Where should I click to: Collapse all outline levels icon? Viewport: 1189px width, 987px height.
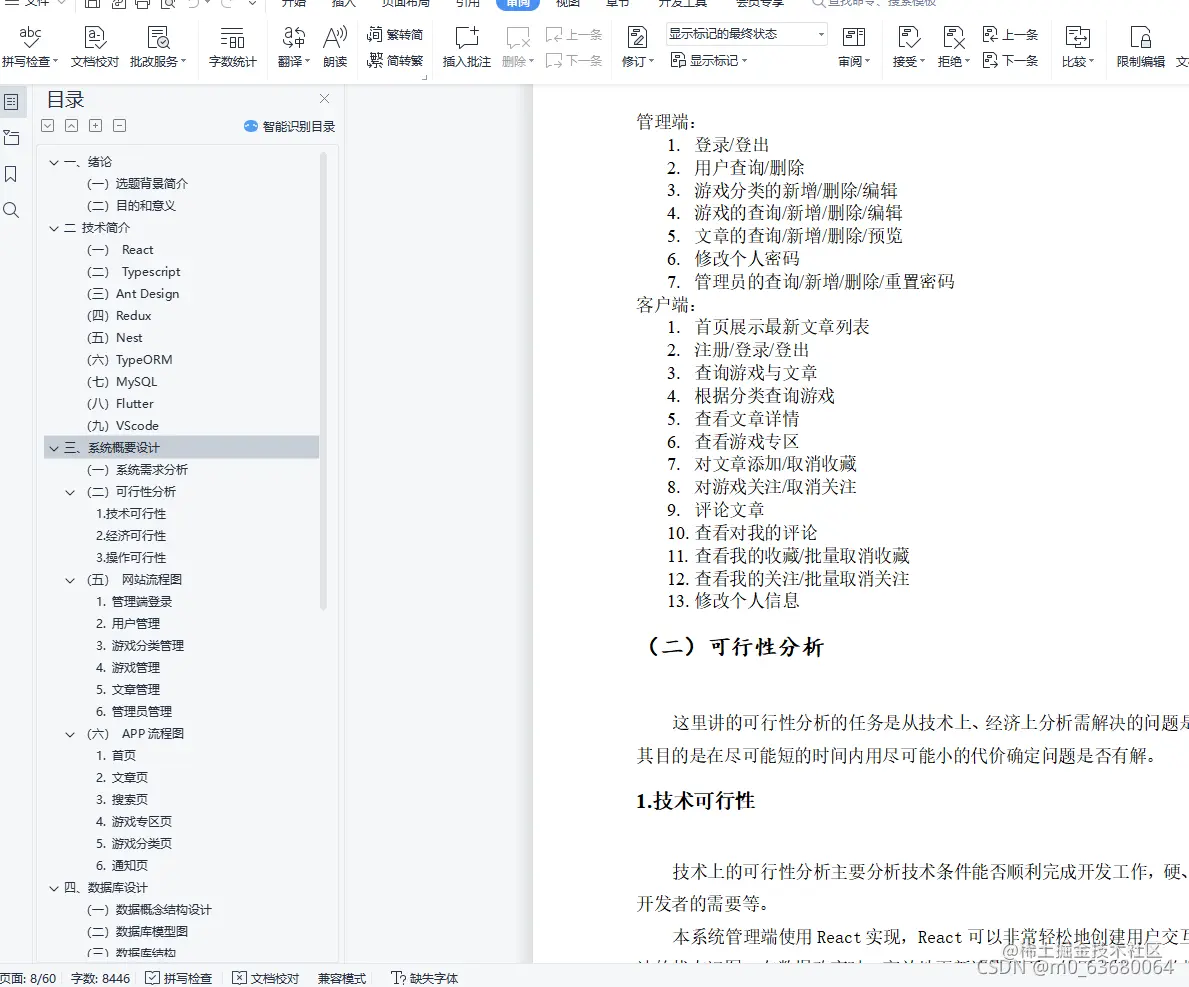click(x=71, y=126)
